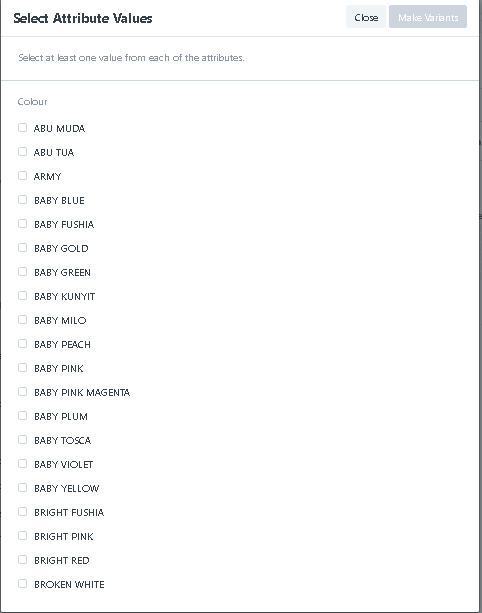The width and height of the screenshot is (482, 613).
Task: Check the ABU MUDA colour checkbox
Action: tap(22, 128)
